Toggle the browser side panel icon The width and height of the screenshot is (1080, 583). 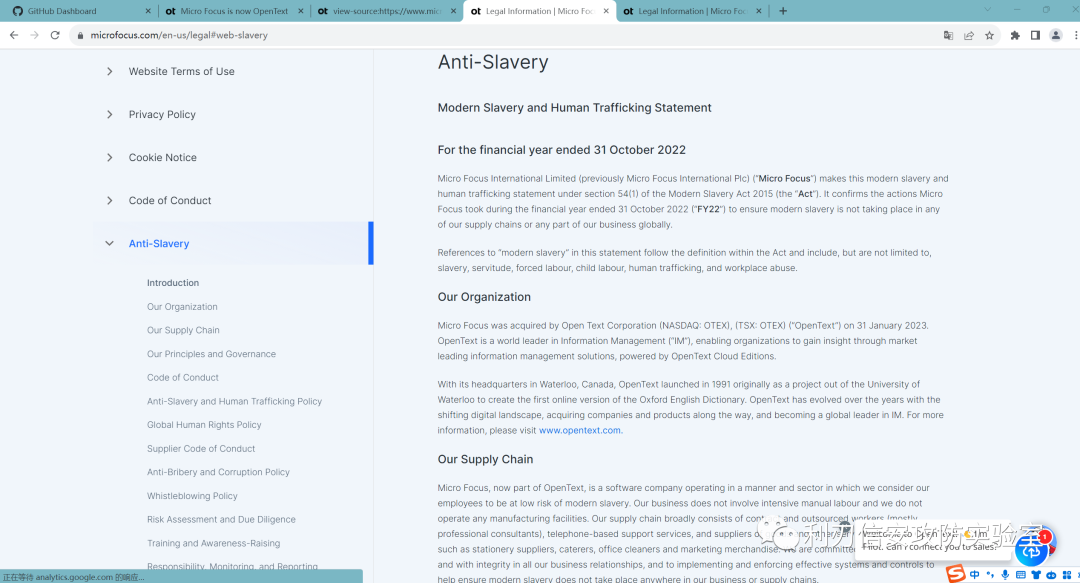(1035, 35)
